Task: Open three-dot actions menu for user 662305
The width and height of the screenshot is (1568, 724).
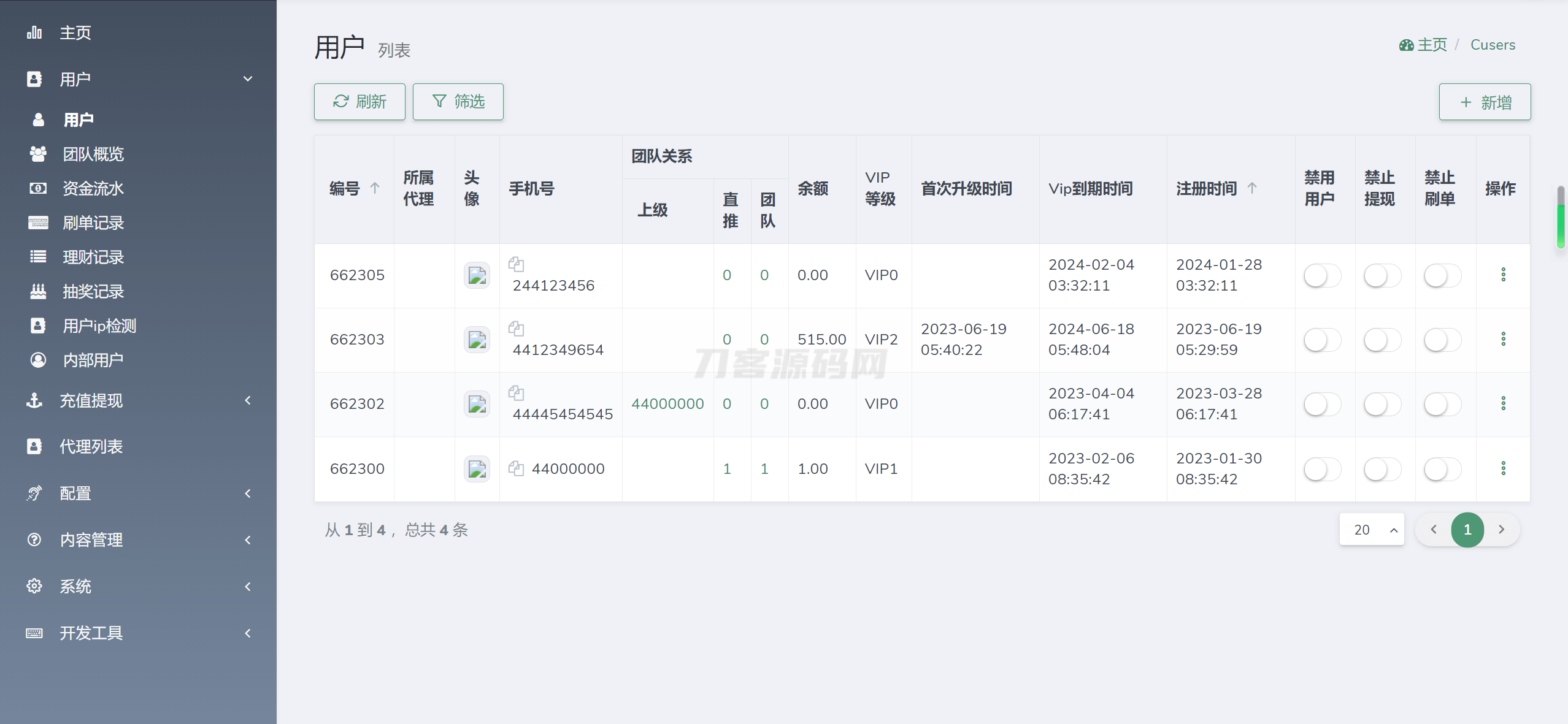Action: [x=1503, y=275]
